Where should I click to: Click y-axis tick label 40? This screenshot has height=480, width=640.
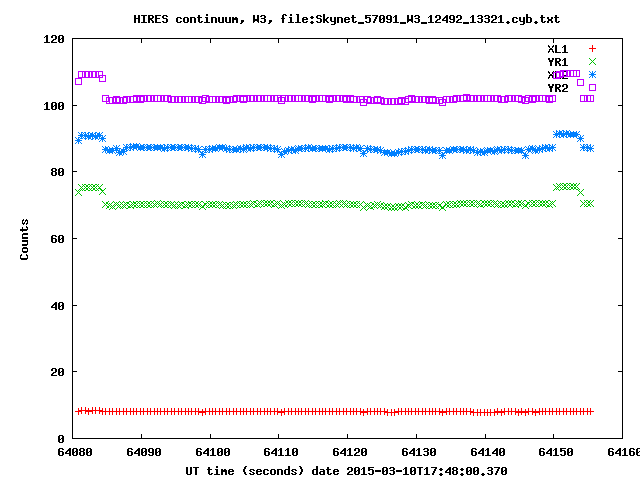58,306
